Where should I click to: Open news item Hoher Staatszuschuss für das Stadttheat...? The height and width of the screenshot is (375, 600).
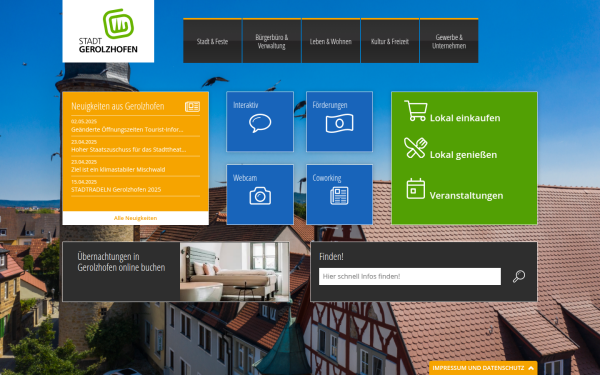[x=129, y=150]
